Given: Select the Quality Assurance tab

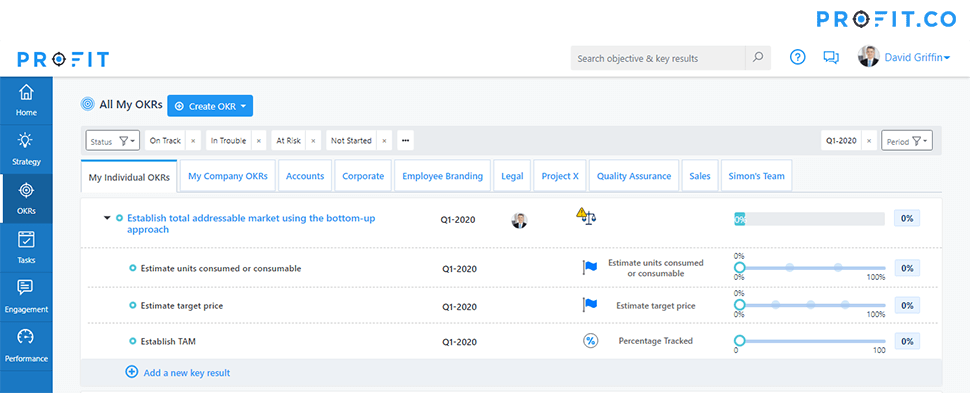Looking at the screenshot, I should (633, 176).
